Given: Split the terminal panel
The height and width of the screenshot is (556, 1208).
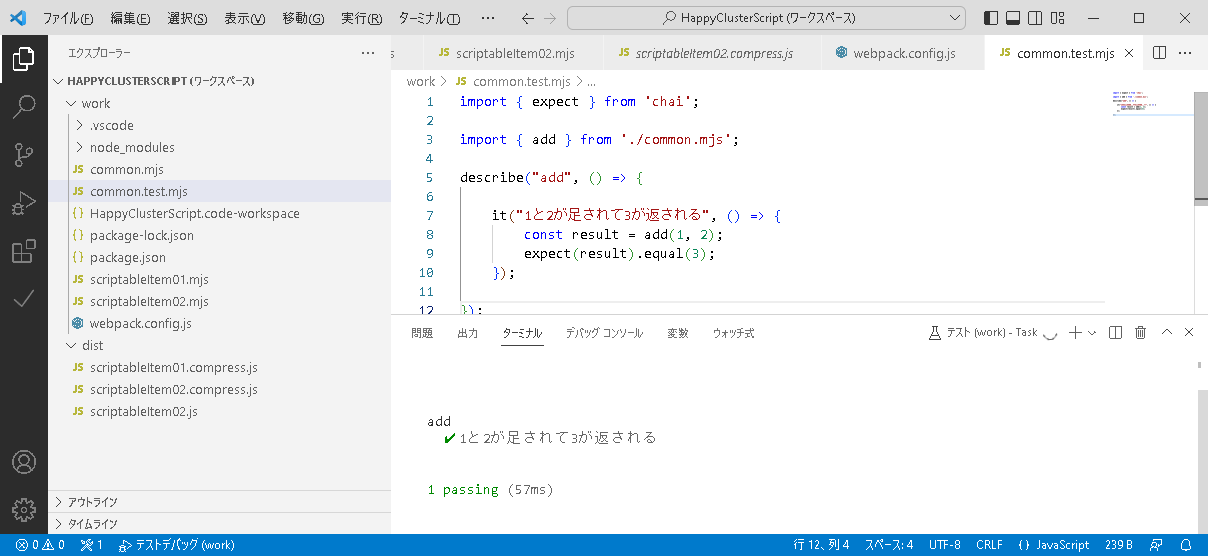Looking at the screenshot, I should pos(1116,333).
